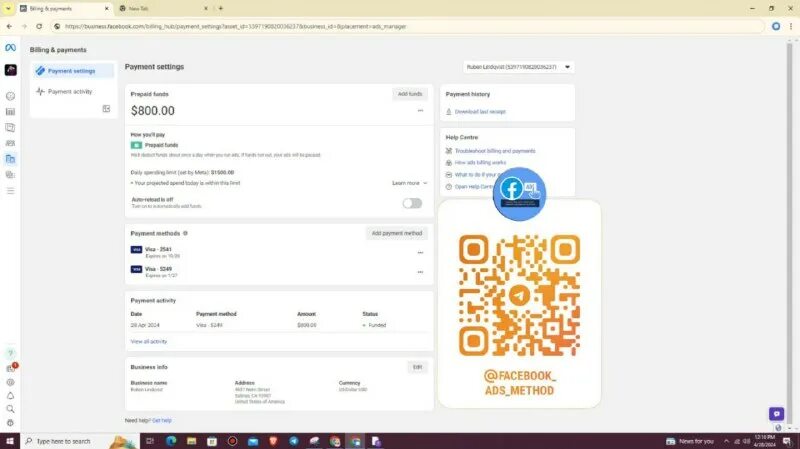Image resolution: width=800 pixels, height=449 pixels.
Task: Open the campaigns table icon in sidebar
Action: pos(10,112)
